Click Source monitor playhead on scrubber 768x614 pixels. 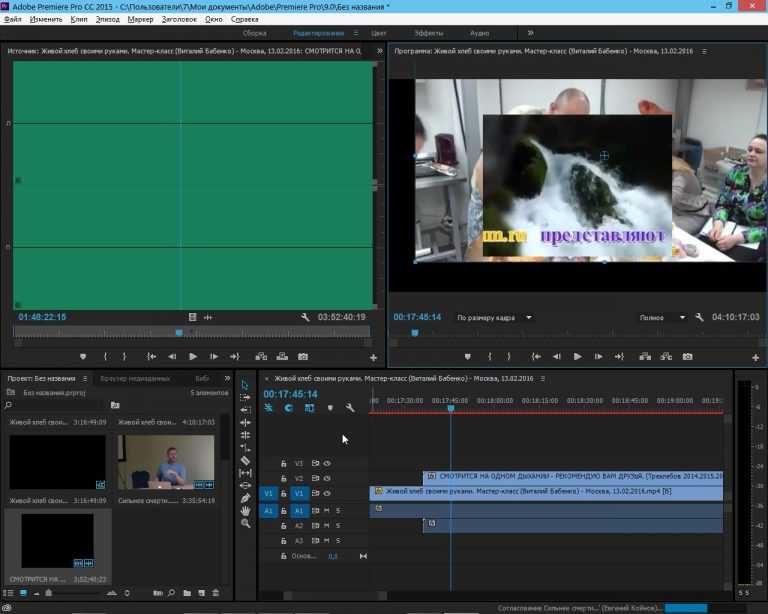click(179, 333)
